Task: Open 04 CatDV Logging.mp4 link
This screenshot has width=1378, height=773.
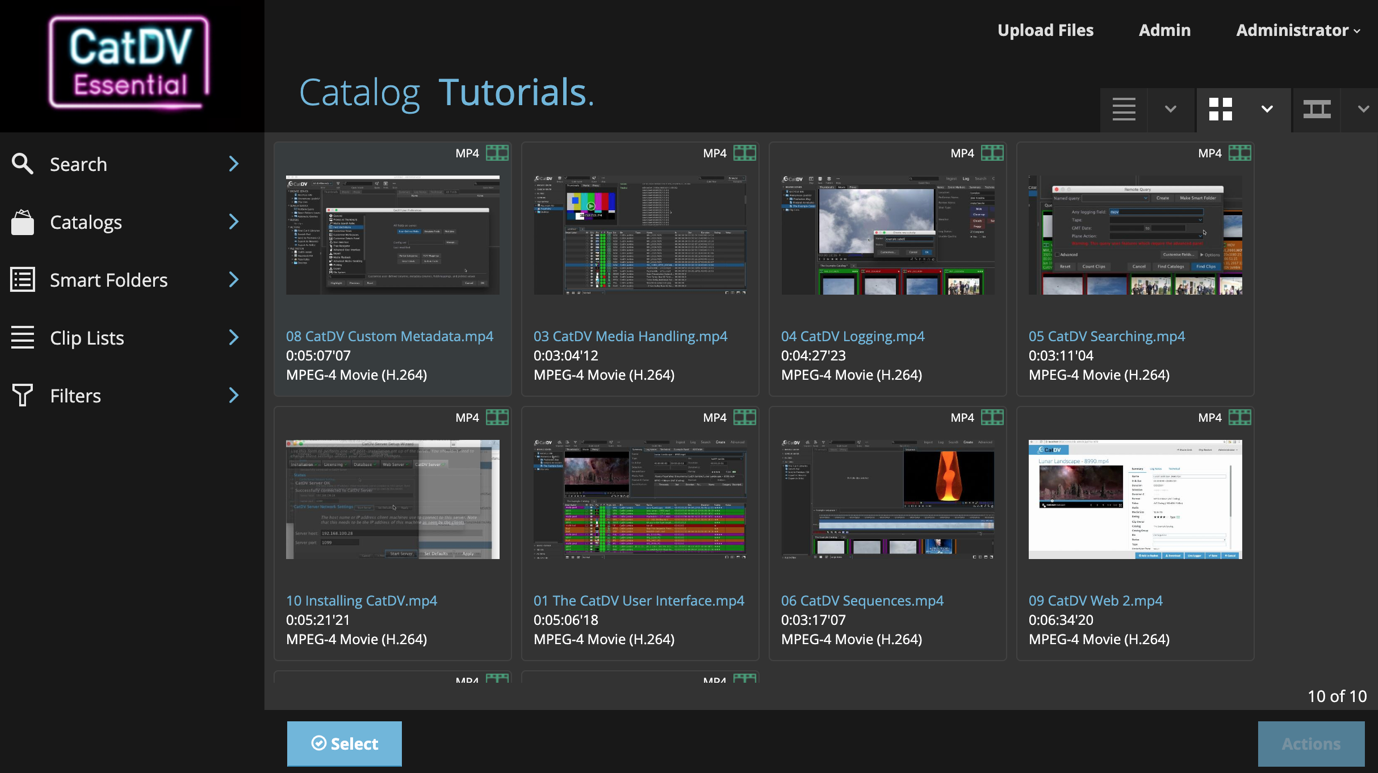Action: 853,336
